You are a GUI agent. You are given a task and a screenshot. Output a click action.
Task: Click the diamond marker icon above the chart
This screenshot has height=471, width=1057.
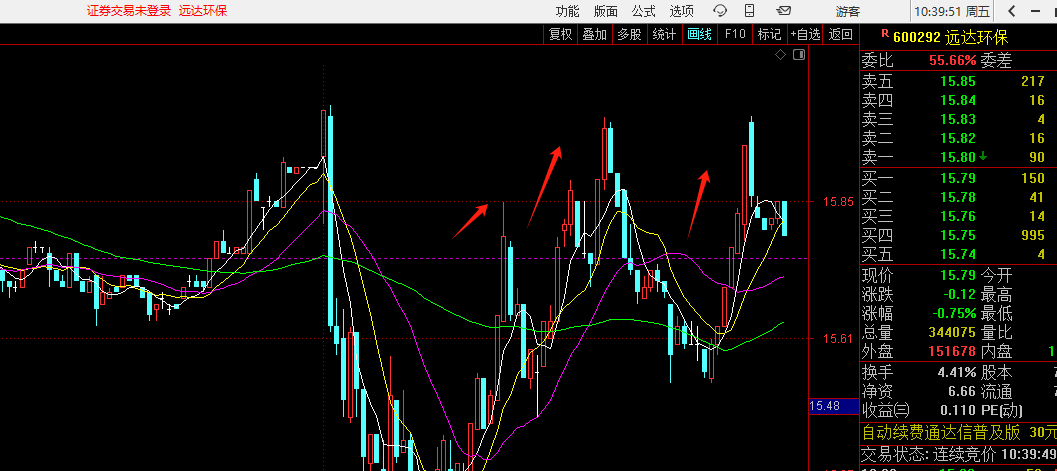click(x=780, y=55)
